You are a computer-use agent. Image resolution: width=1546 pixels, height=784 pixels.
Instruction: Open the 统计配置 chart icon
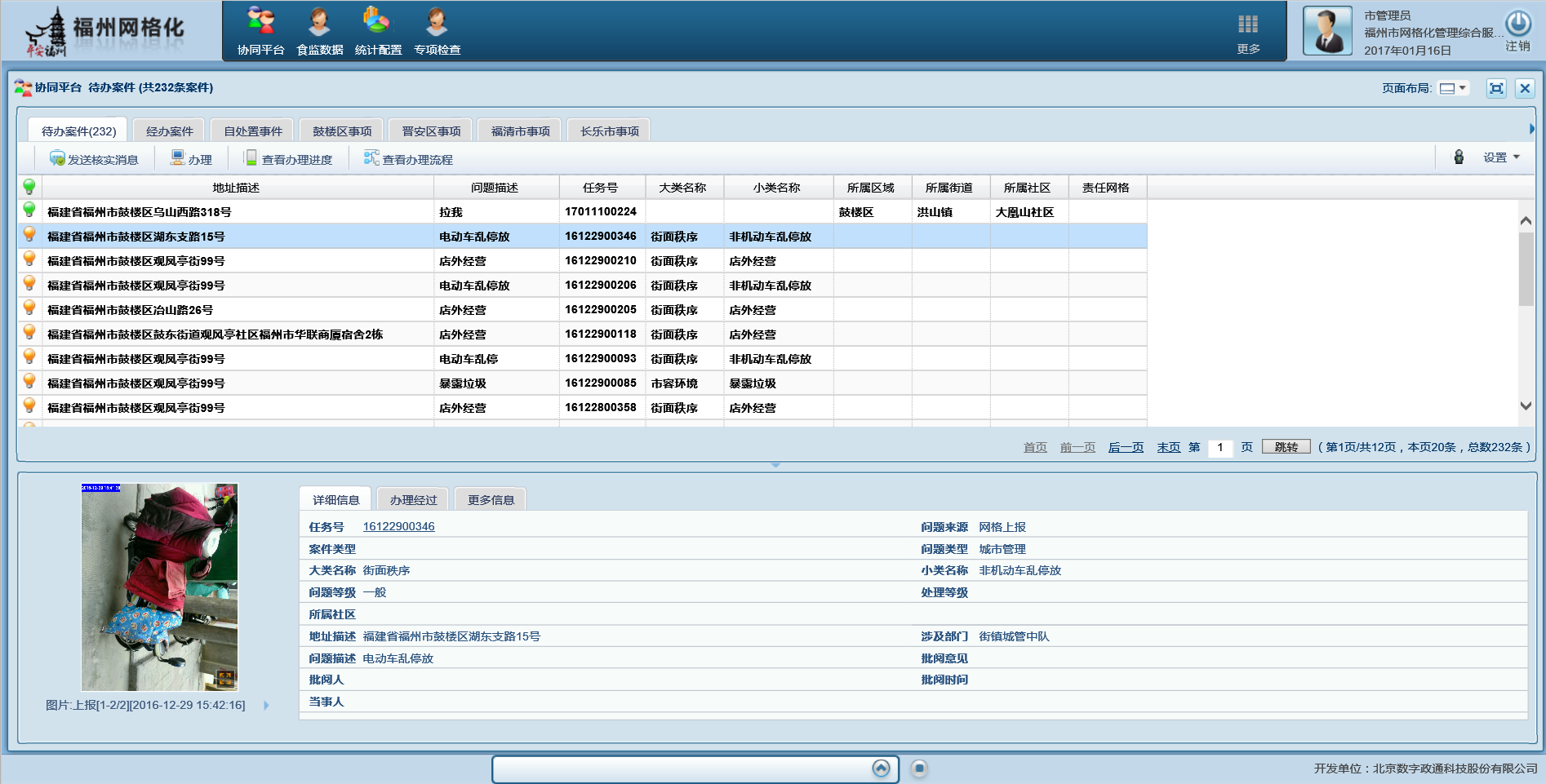(x=377, y=22)
